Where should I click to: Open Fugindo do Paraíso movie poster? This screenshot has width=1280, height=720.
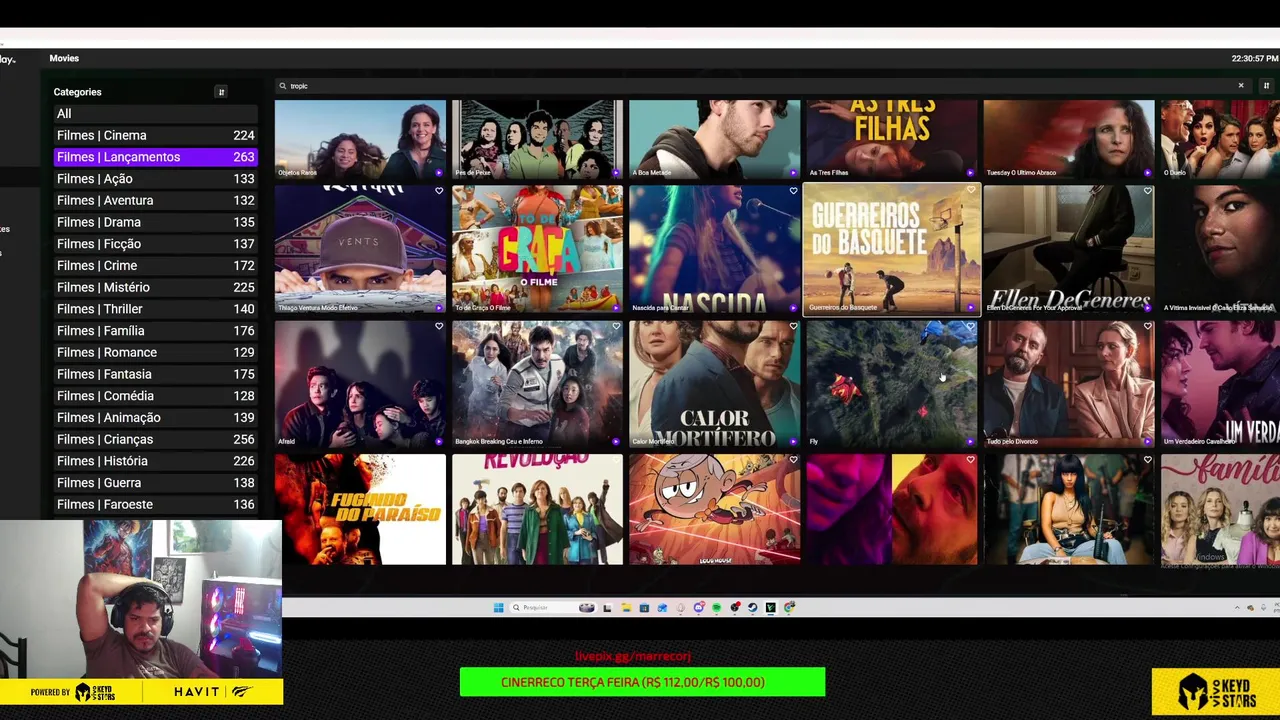point(360,509)
